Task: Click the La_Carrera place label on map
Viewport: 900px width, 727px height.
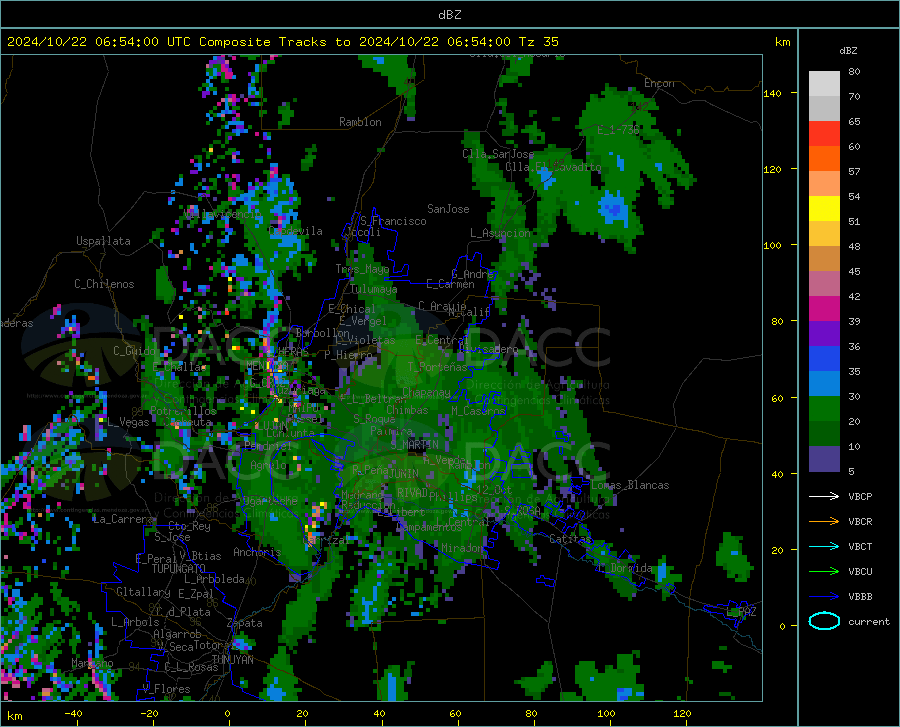Action: coord(123,519)
